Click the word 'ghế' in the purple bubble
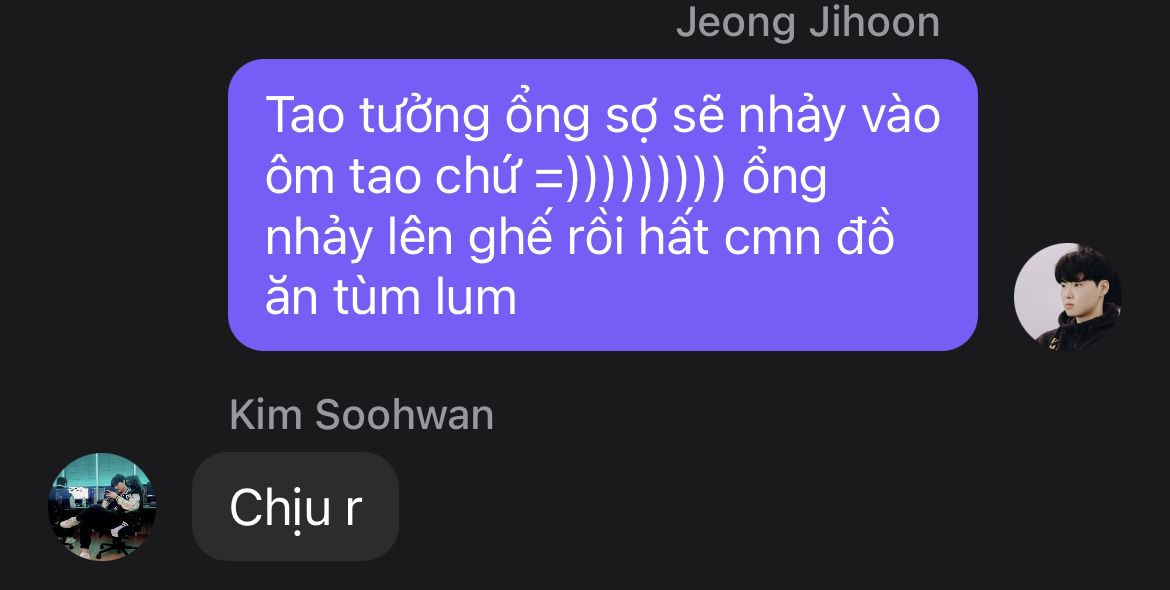 (511, 238)
